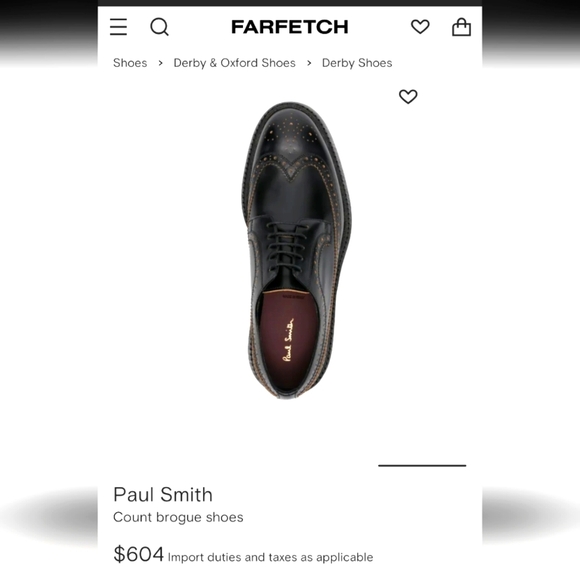Image resolution: width=580 pixels, height=580 pixels.
Task: Select Count brogue shoes product title
Action: click(x=178, y=517)
